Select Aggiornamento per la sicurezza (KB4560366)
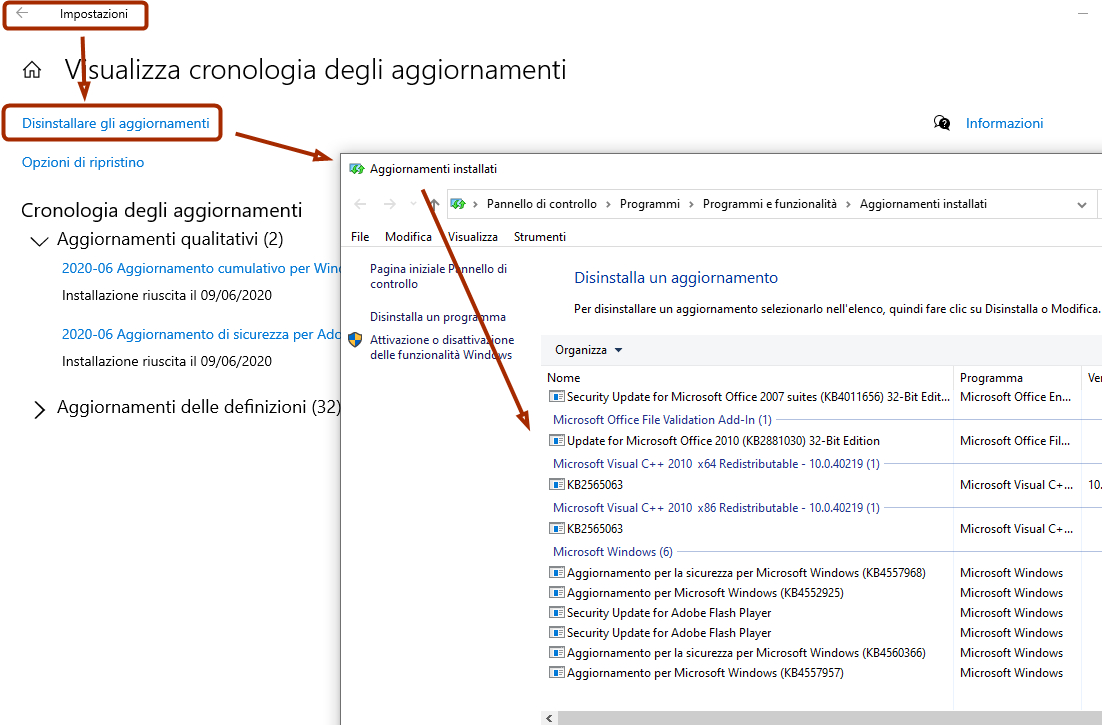The height and width of the screenshot is (725, 1102). pos(746,653)
